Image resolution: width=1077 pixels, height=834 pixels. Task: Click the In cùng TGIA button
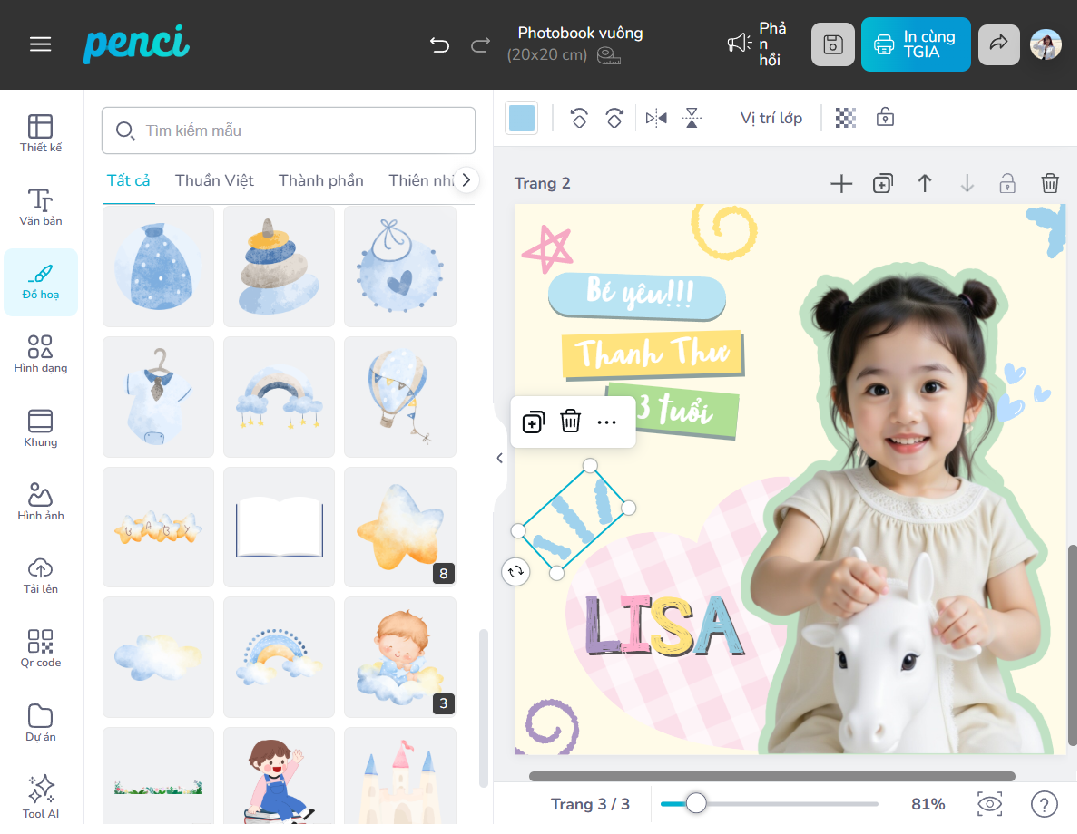(915, 44)
